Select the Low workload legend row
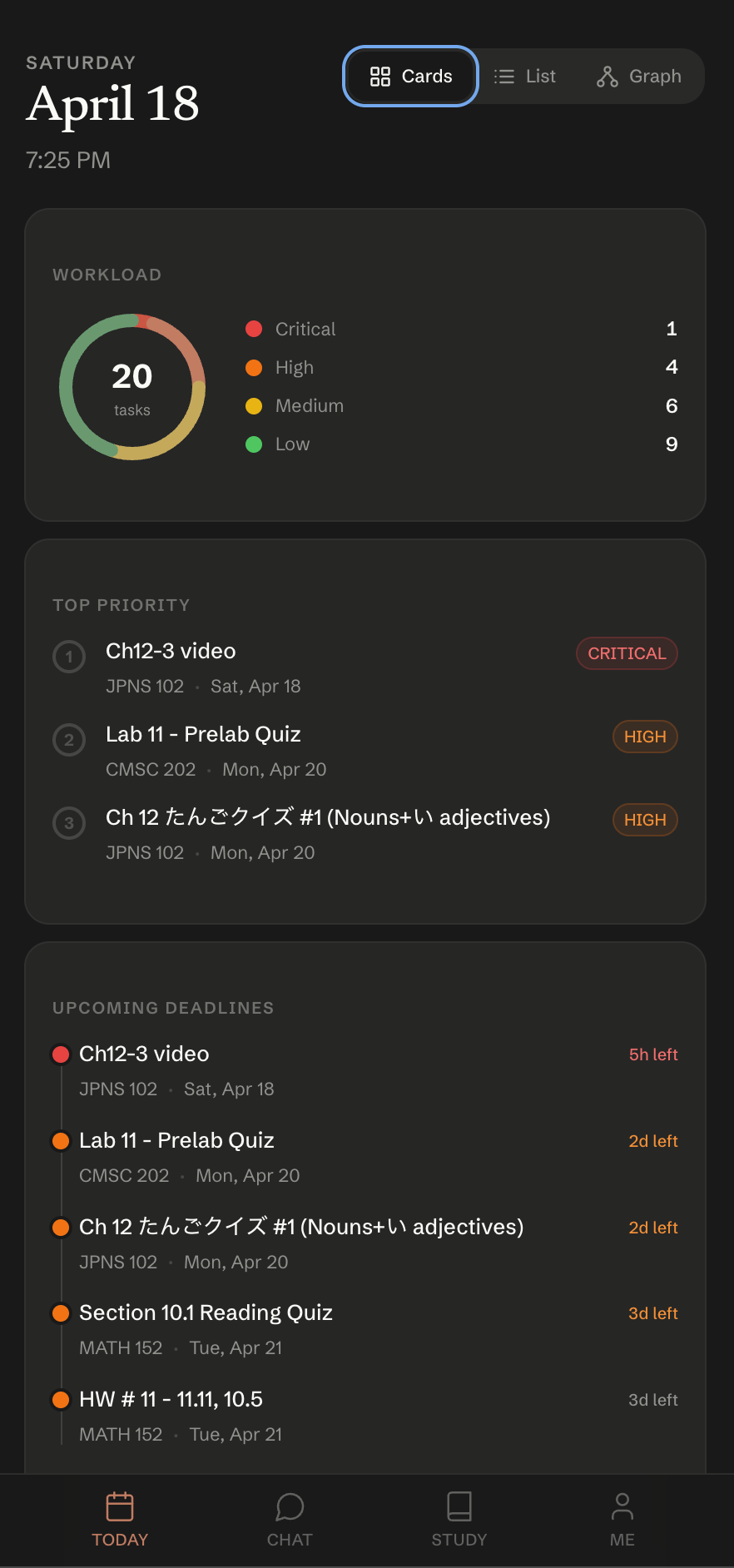Image resolution: width=734 pixels, height=1568 pixels. click(x=462, y=444)
